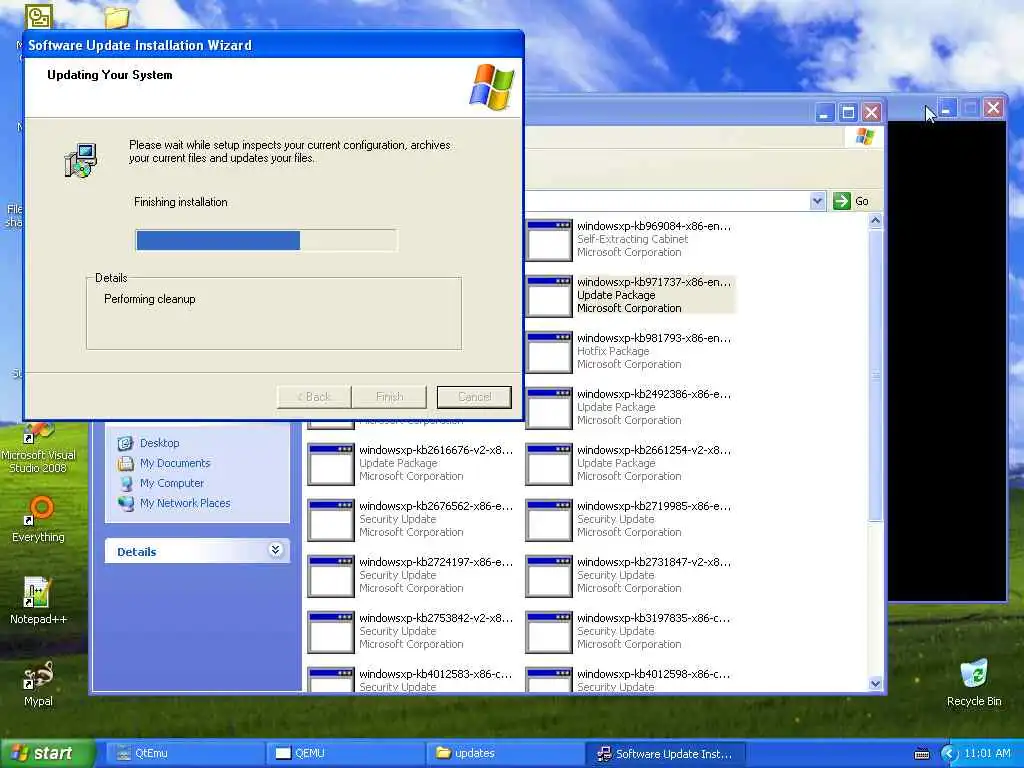The image size is (1024, 768).
Task: Select windowsxp-kb4012583 security update icon
Action: click(x=330, y=679)
